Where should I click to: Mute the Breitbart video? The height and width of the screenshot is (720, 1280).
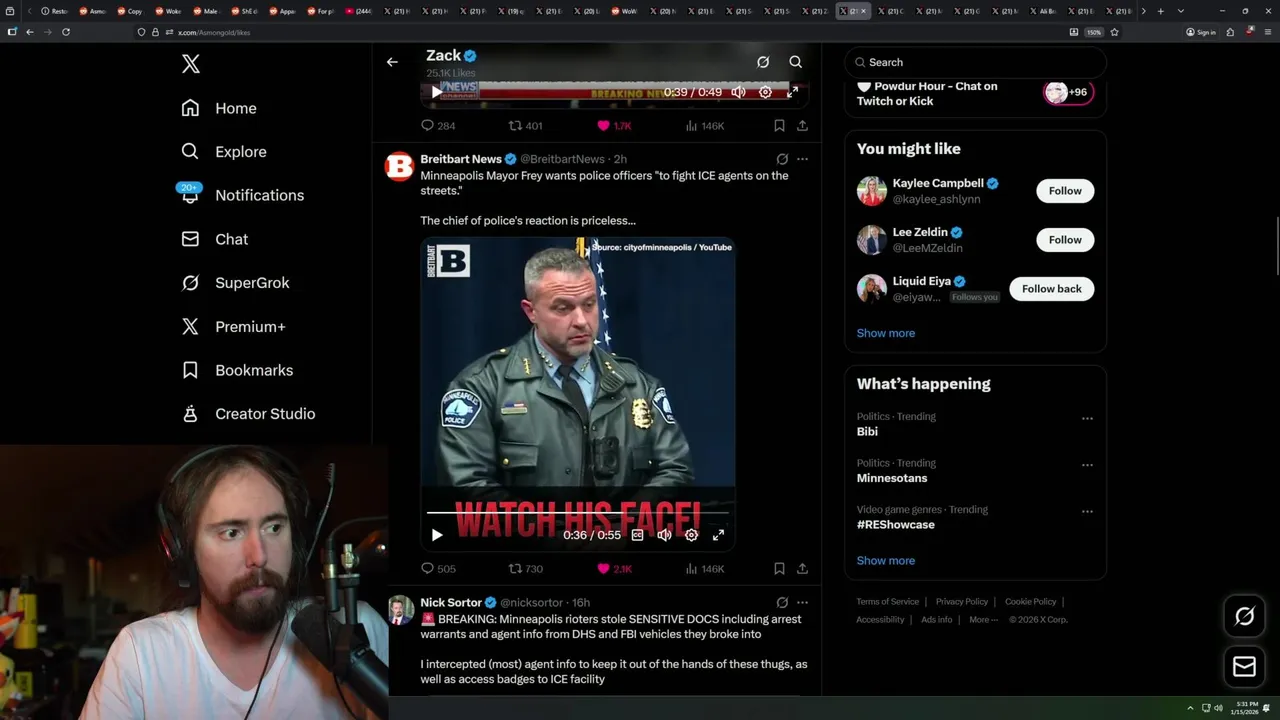pyautogui.click(x=664, y=535)
